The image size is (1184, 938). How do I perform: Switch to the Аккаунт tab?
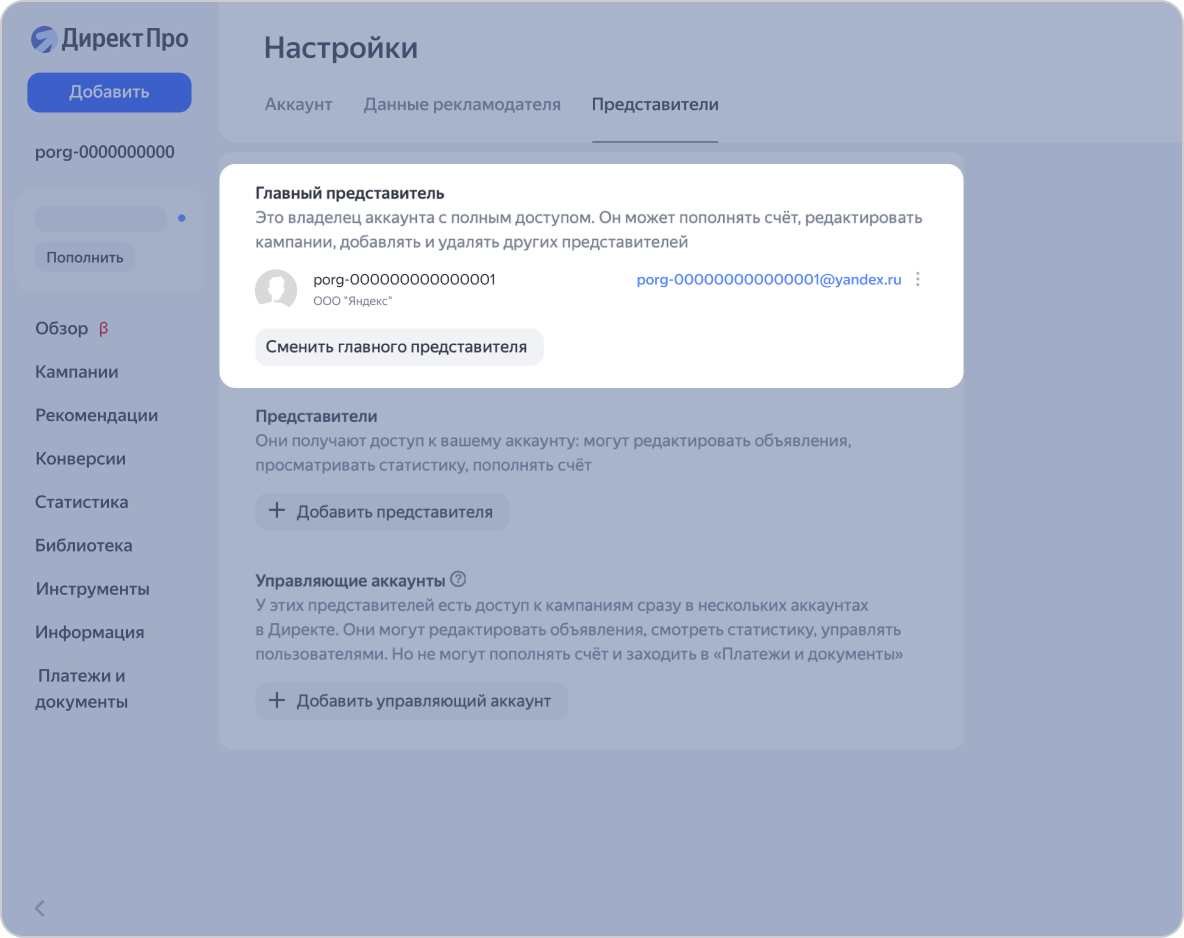point(298,104)
